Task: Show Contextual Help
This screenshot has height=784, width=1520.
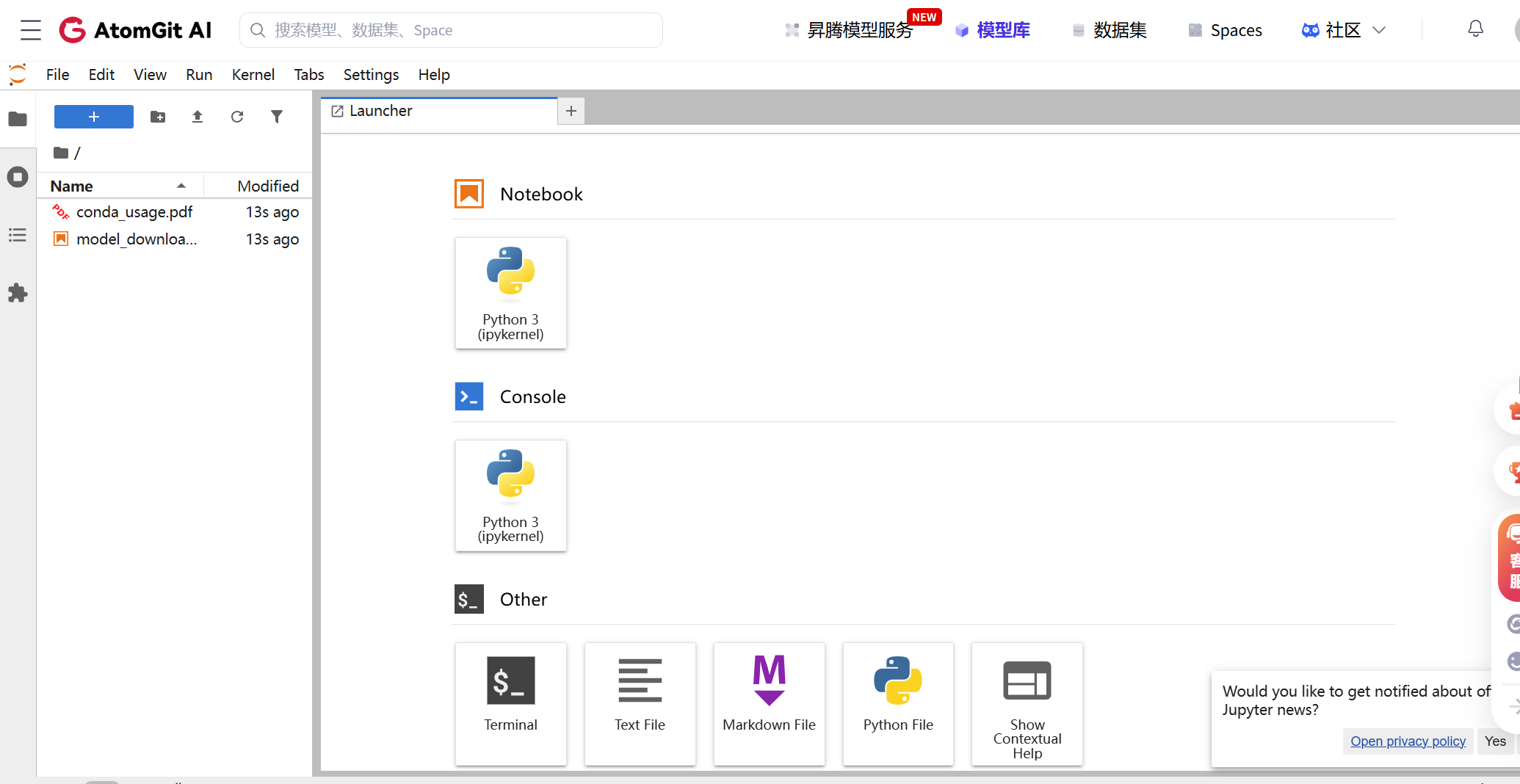Action: point(1027,704)
